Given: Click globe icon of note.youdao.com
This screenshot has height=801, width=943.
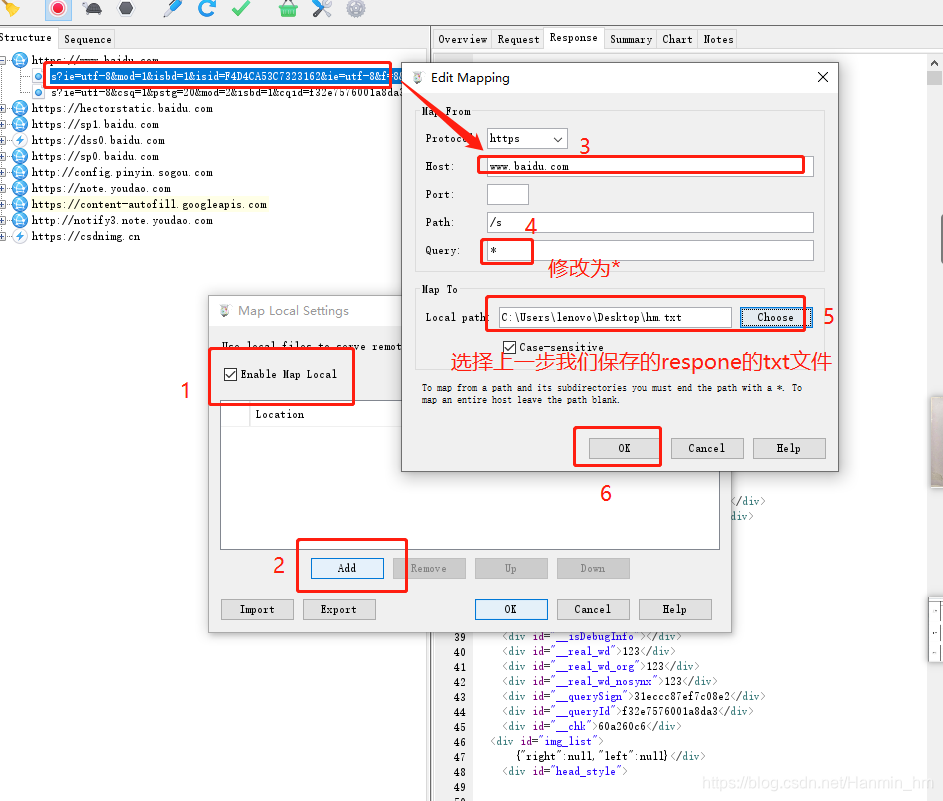Looking at the screenshot, I should pyautogui.click(x=20, y=188).
